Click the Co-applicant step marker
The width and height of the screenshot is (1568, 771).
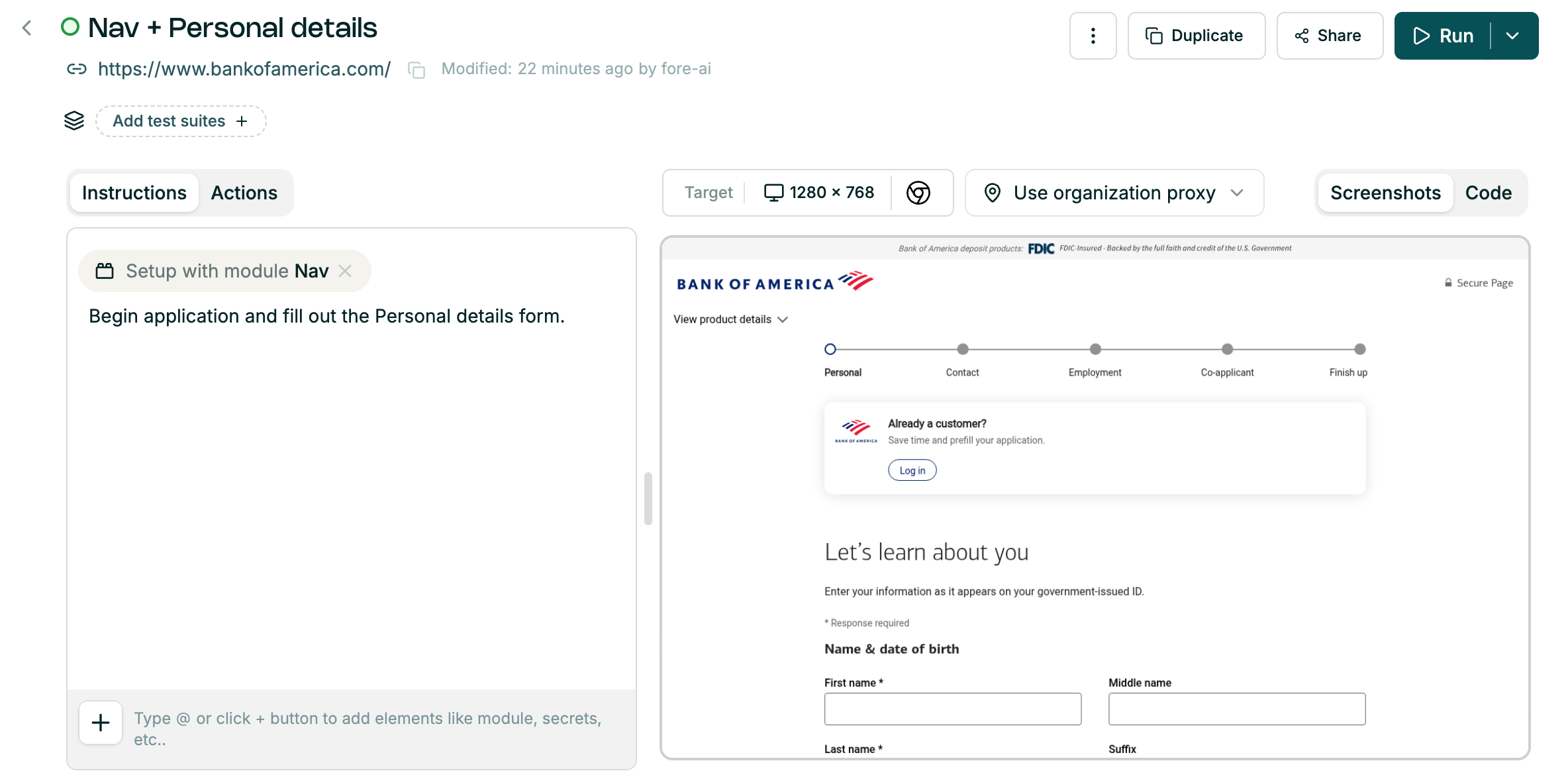tap(1228, 349)
